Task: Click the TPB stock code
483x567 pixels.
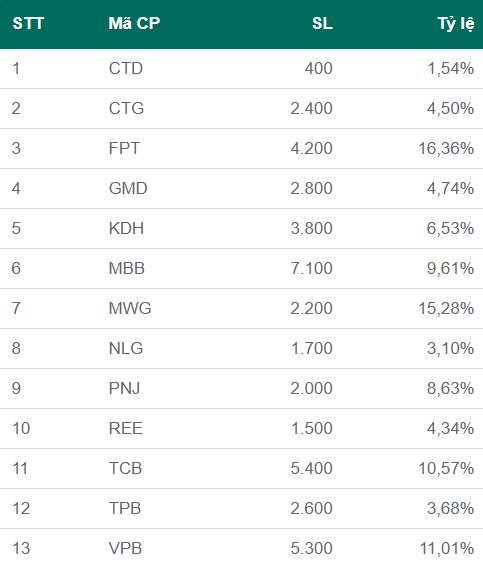Action: (125, 508)
